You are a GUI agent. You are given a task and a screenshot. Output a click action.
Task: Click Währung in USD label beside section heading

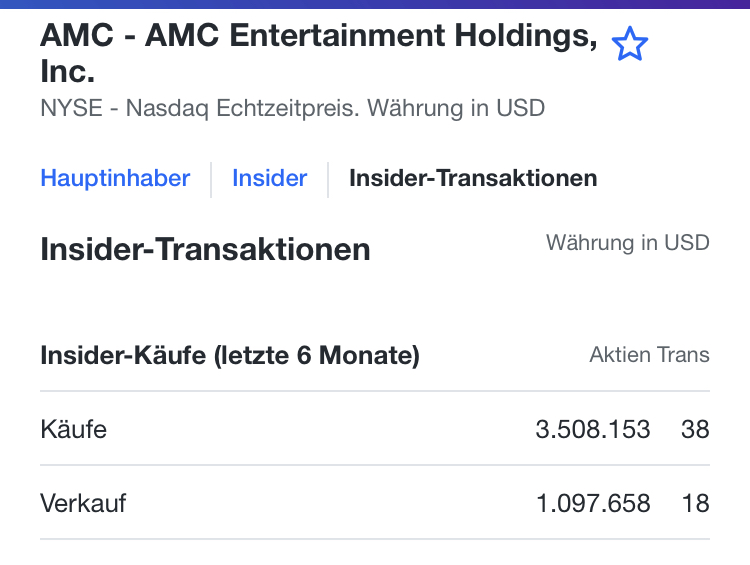pos(627,242)
